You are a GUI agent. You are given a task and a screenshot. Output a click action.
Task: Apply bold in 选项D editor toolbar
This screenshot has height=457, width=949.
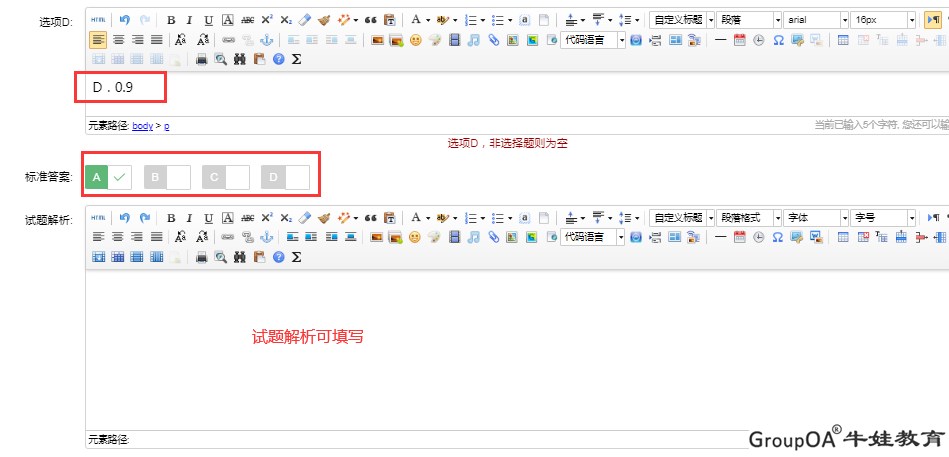pos(171,20)
